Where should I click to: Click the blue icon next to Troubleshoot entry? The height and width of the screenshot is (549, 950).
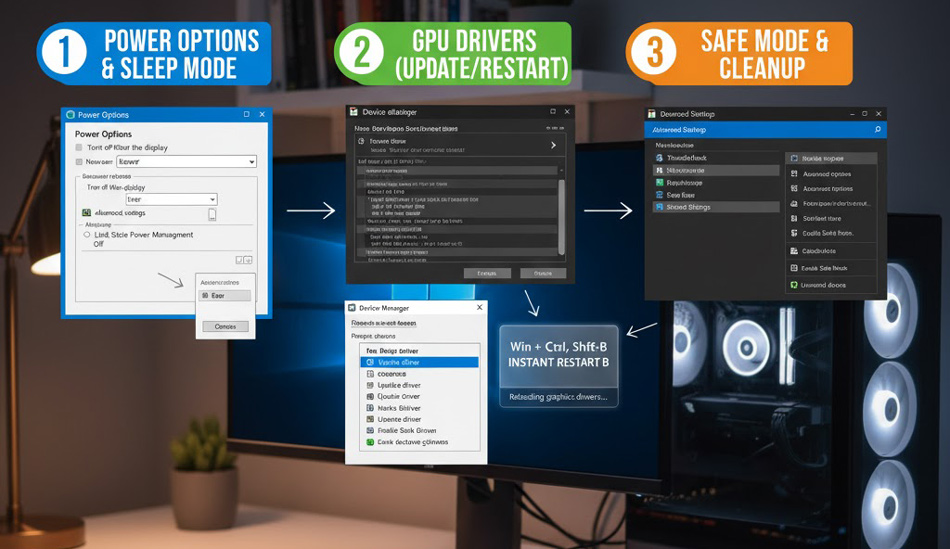(659, 158)
